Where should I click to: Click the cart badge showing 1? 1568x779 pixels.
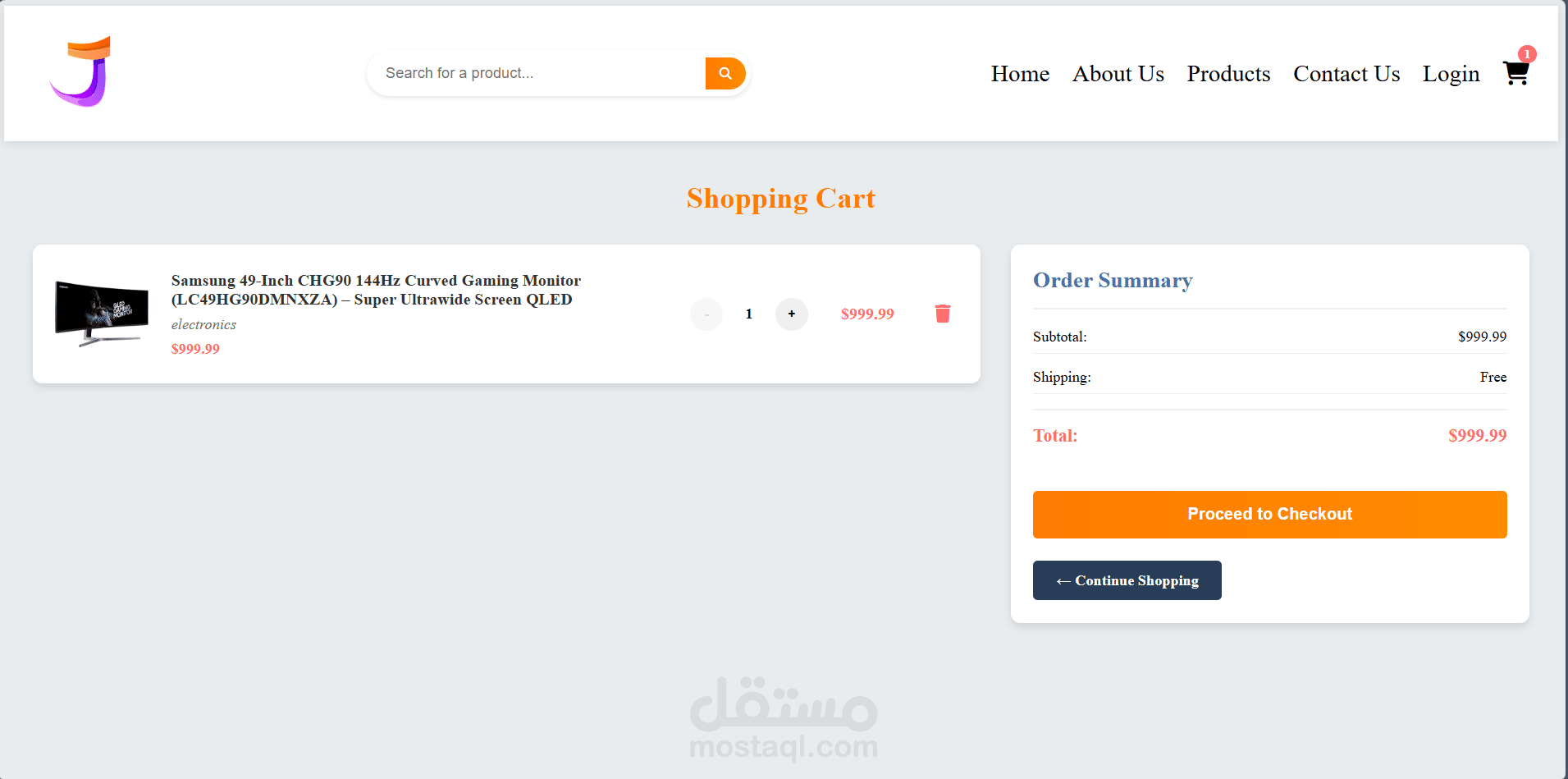pos(1527,54)
